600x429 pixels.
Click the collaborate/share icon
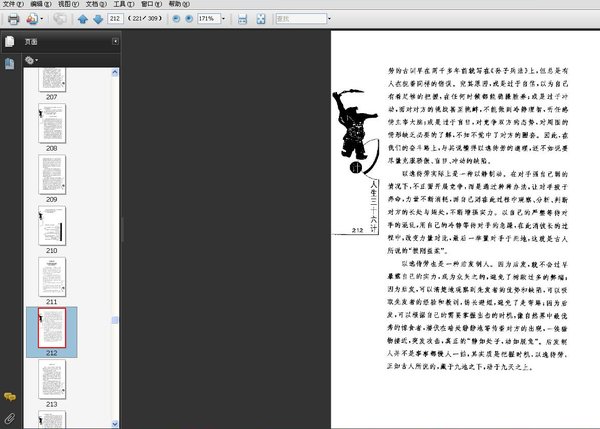[x=32, y=19]
